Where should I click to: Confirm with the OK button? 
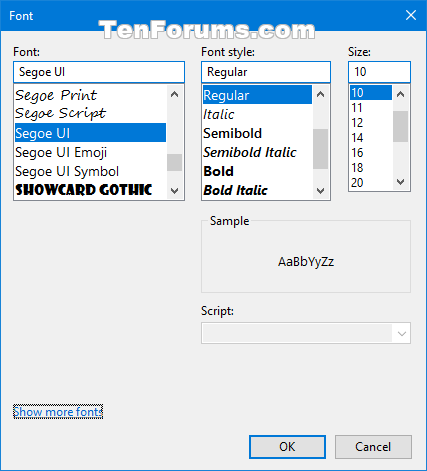click(287, 447)
